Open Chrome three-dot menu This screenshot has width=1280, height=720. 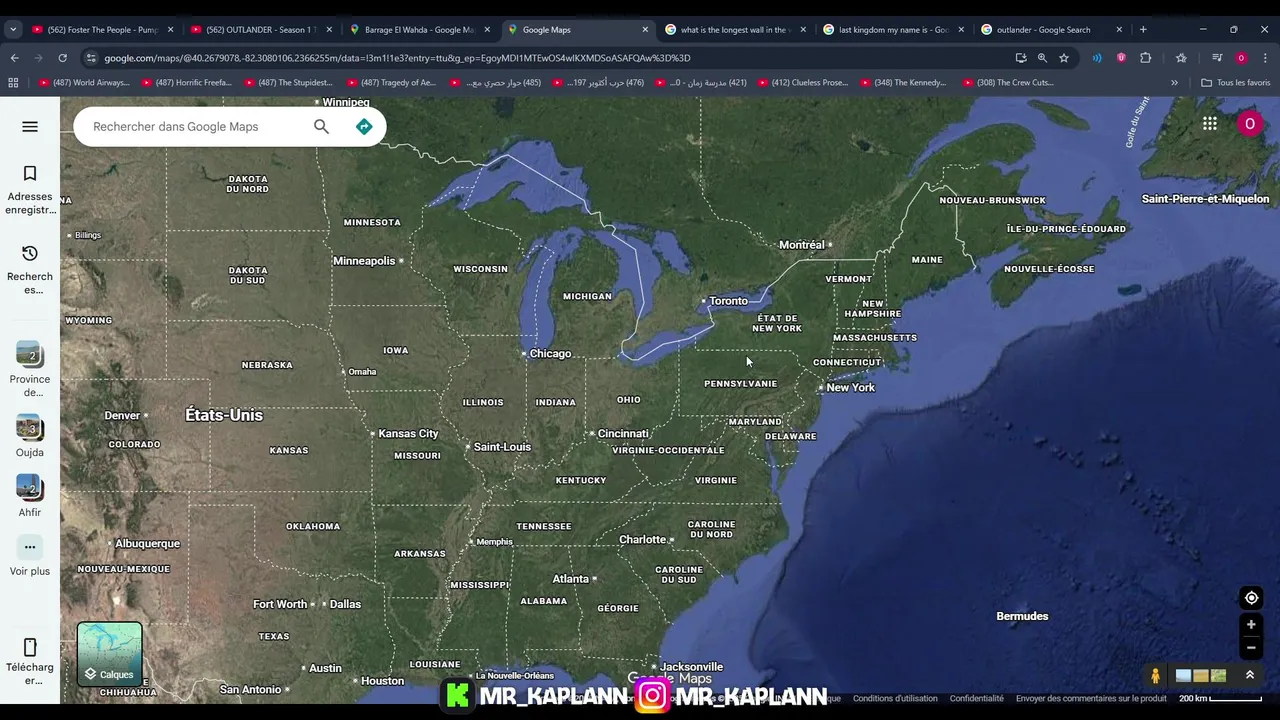tap(1265, 58)
